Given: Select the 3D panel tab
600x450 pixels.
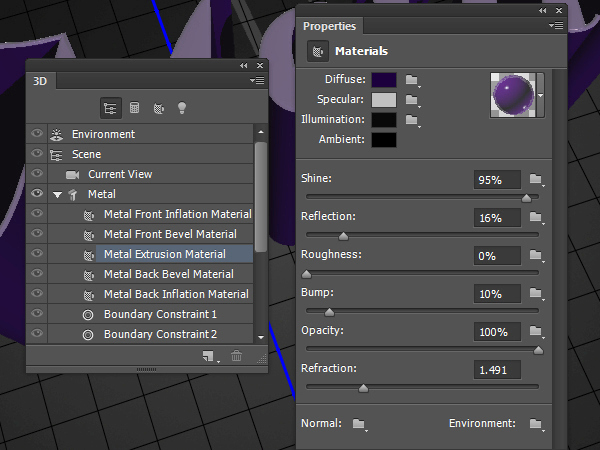Looking at the screenshot, I should (40, 80).
